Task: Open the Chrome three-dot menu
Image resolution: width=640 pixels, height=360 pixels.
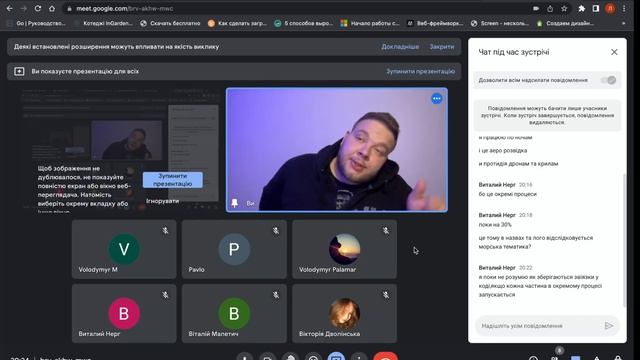Action: [x=624, y=8]
